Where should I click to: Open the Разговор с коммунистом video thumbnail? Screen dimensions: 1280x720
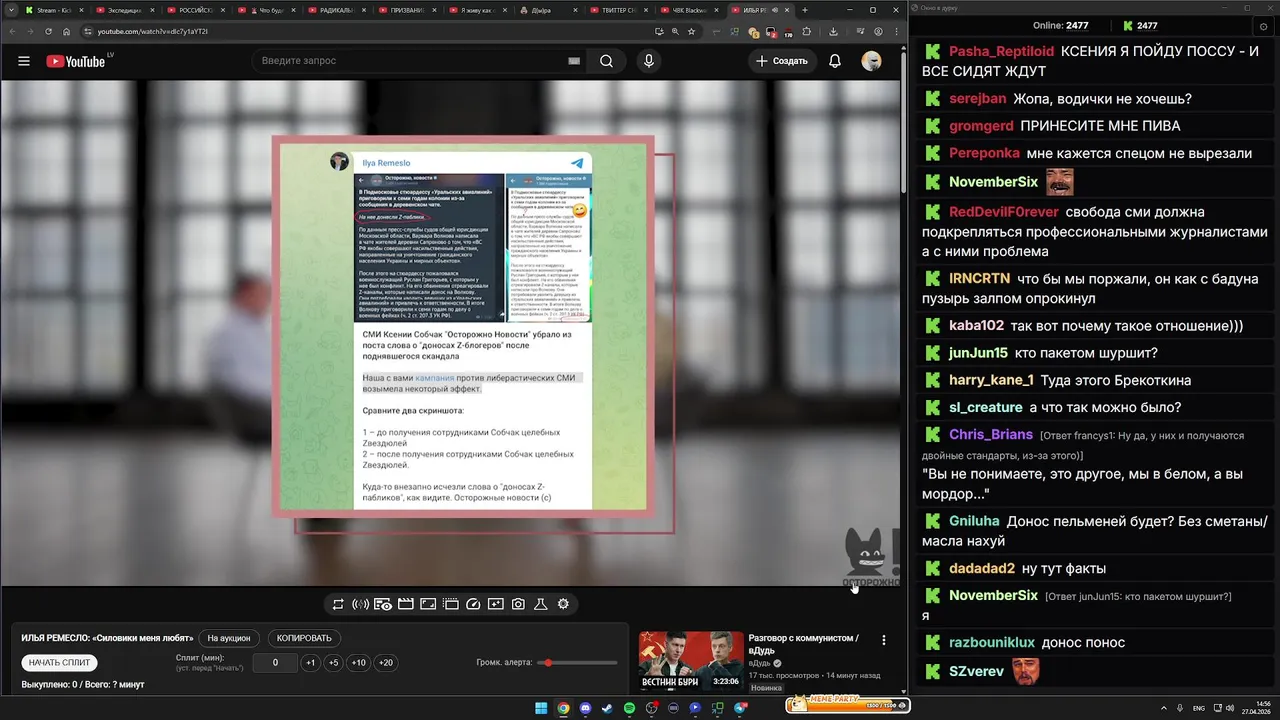tap(692, 662)
